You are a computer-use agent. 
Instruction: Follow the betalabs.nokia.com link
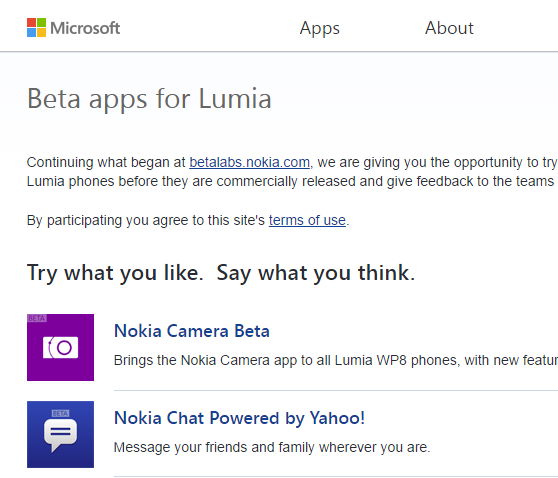249,162
